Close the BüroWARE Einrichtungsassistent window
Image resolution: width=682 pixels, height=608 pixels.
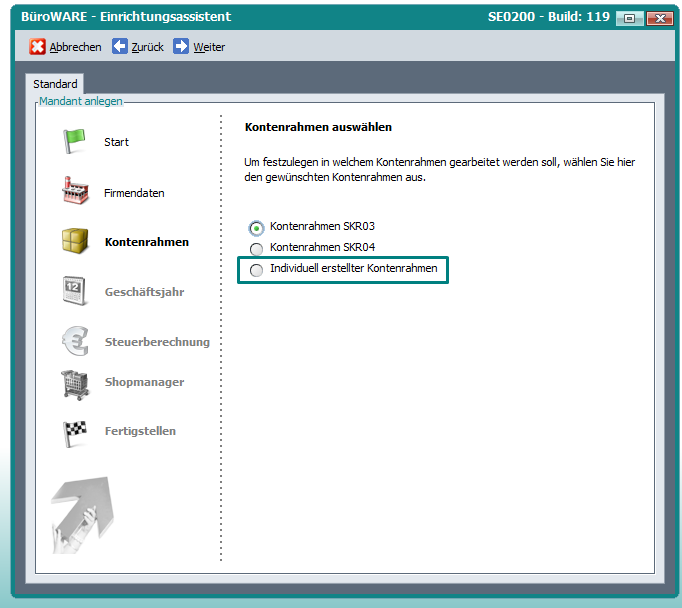point(658,18)
